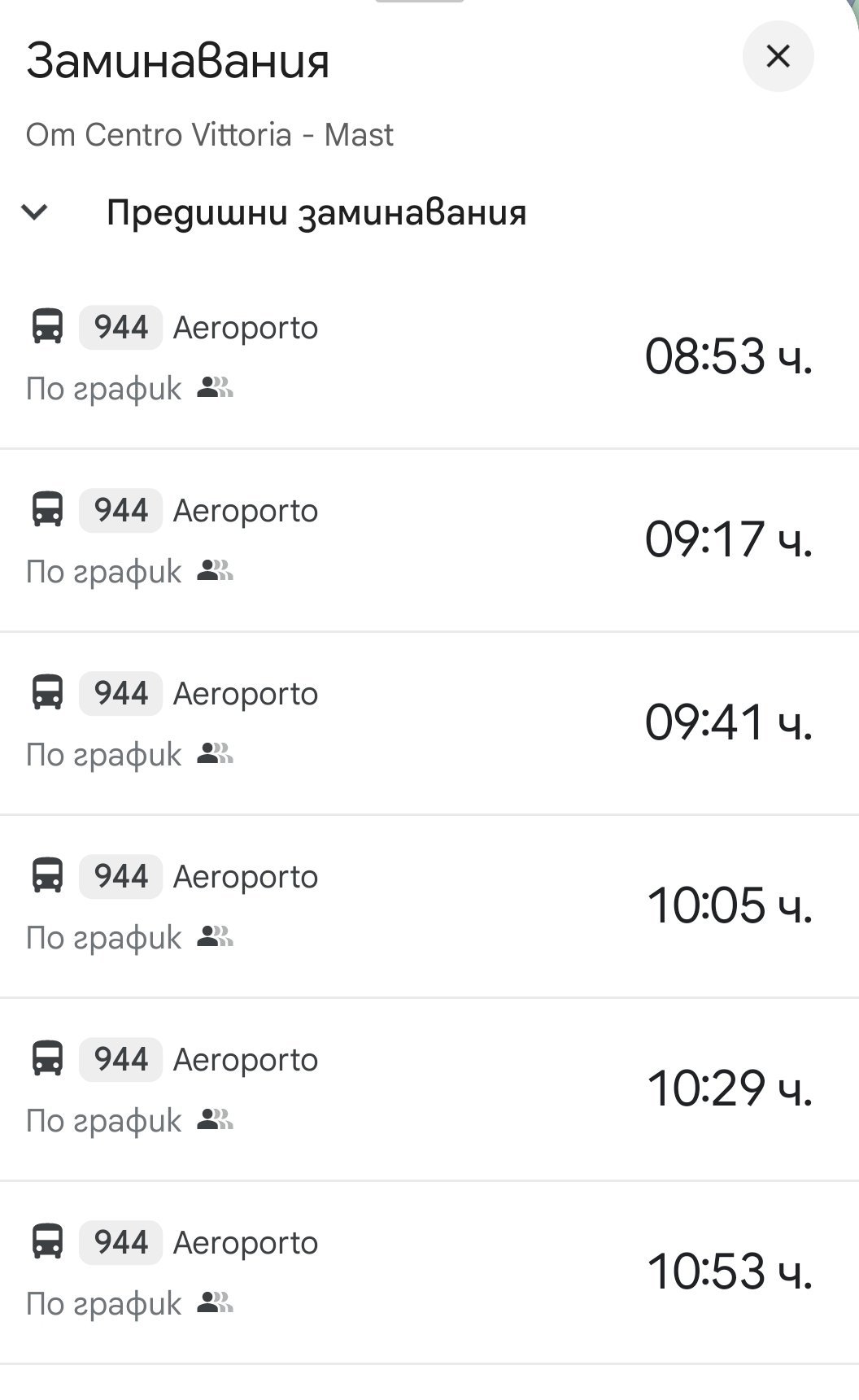Click Aeroporto destination of 08:53 bus

pos(245,328)
